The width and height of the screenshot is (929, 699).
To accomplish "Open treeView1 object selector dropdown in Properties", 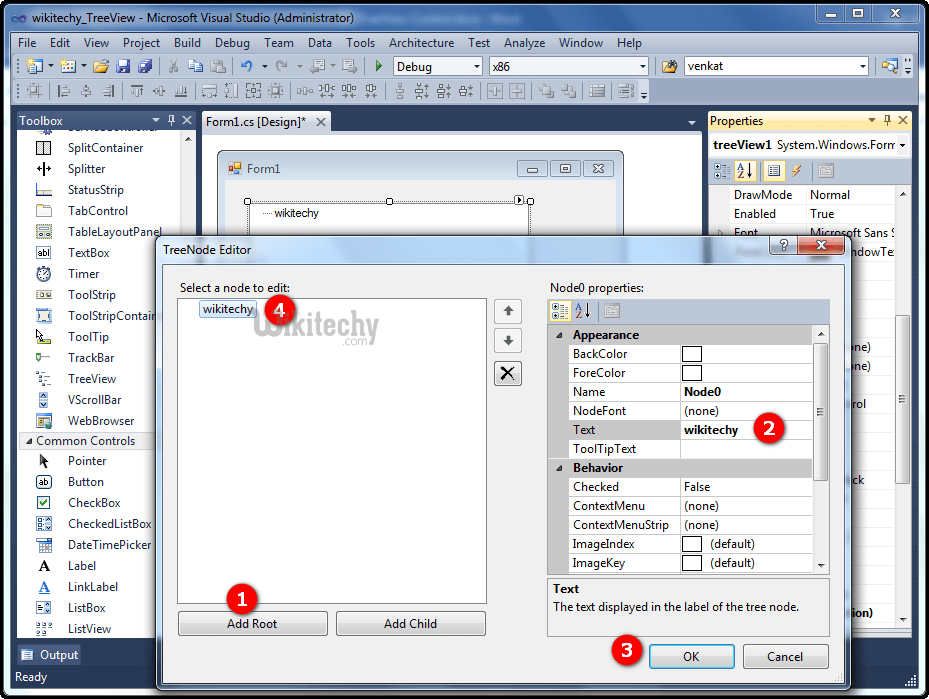I will pos(902,145).
